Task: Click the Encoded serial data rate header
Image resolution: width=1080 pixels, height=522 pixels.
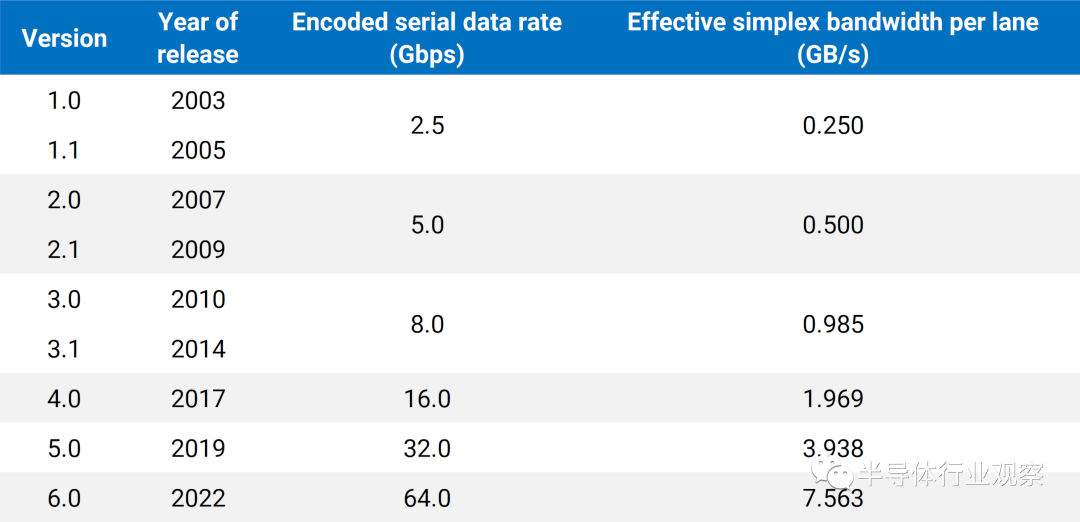Action: (x=427, y=38)
